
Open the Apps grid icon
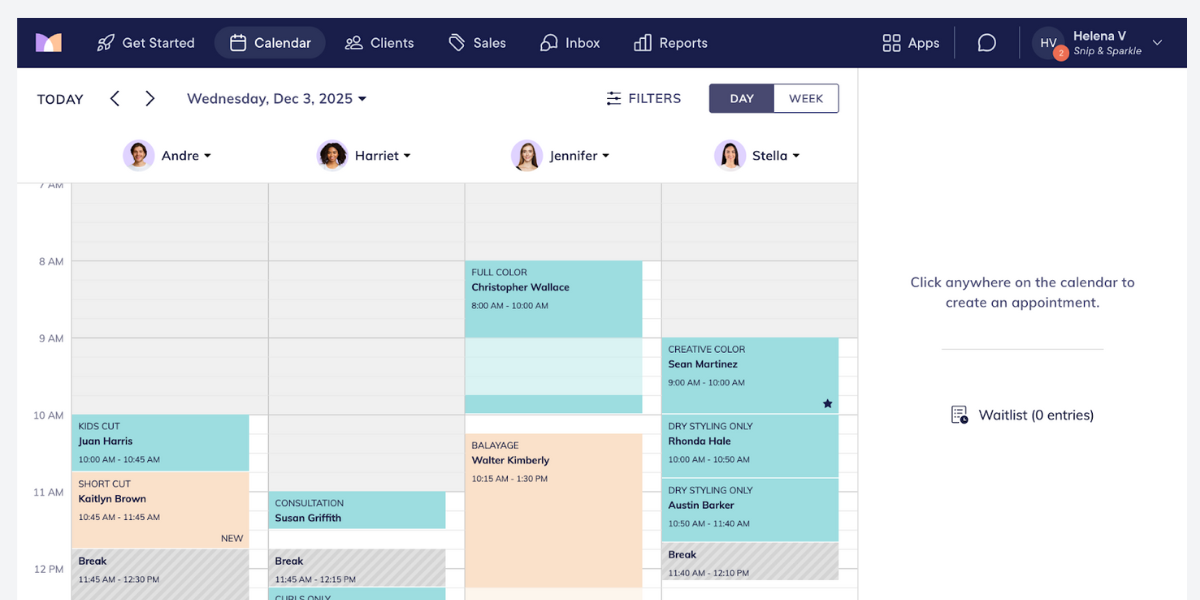(889, 42)
